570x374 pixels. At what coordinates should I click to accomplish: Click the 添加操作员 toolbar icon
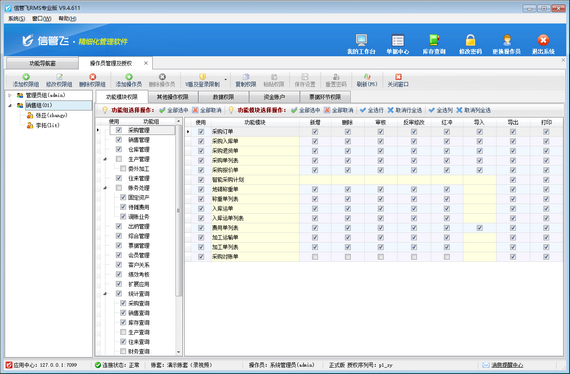tap(129, 77)
